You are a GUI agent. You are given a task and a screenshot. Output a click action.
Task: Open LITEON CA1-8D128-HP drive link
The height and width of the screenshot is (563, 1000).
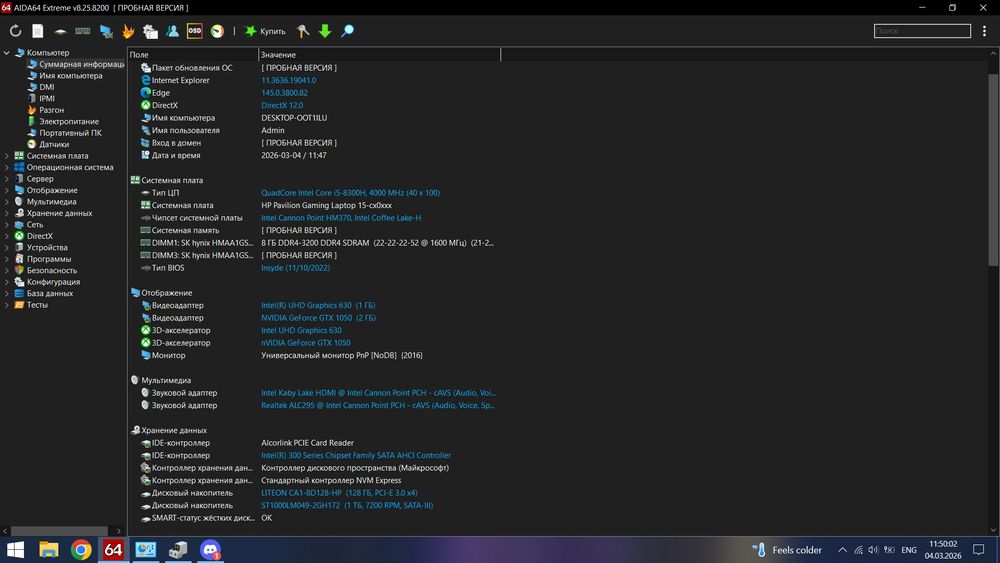(x=339, y=493)
